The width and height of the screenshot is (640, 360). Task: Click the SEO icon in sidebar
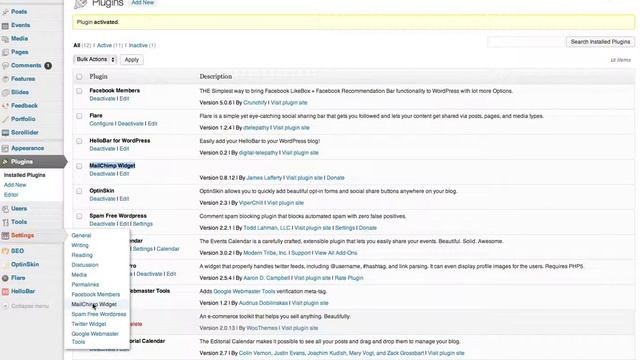point(5,251)
